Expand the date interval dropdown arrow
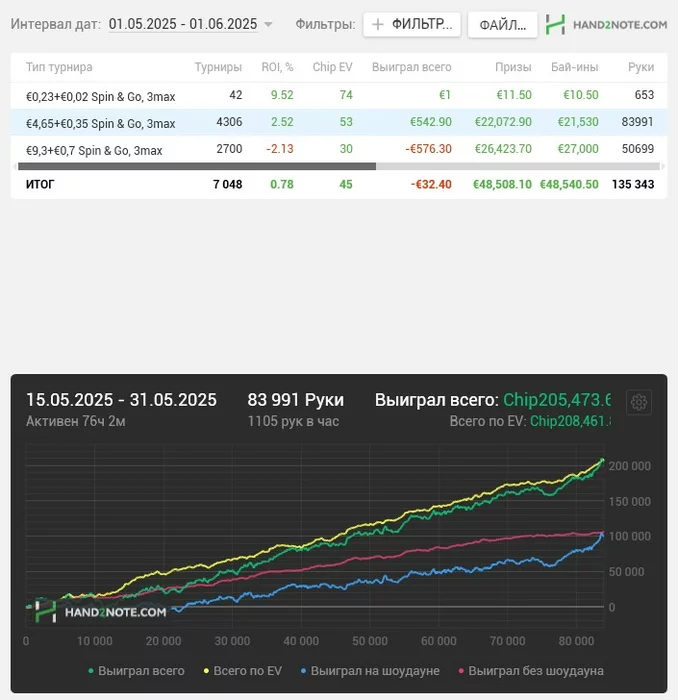Screen dimensions: 678x700 pos(268,25)
